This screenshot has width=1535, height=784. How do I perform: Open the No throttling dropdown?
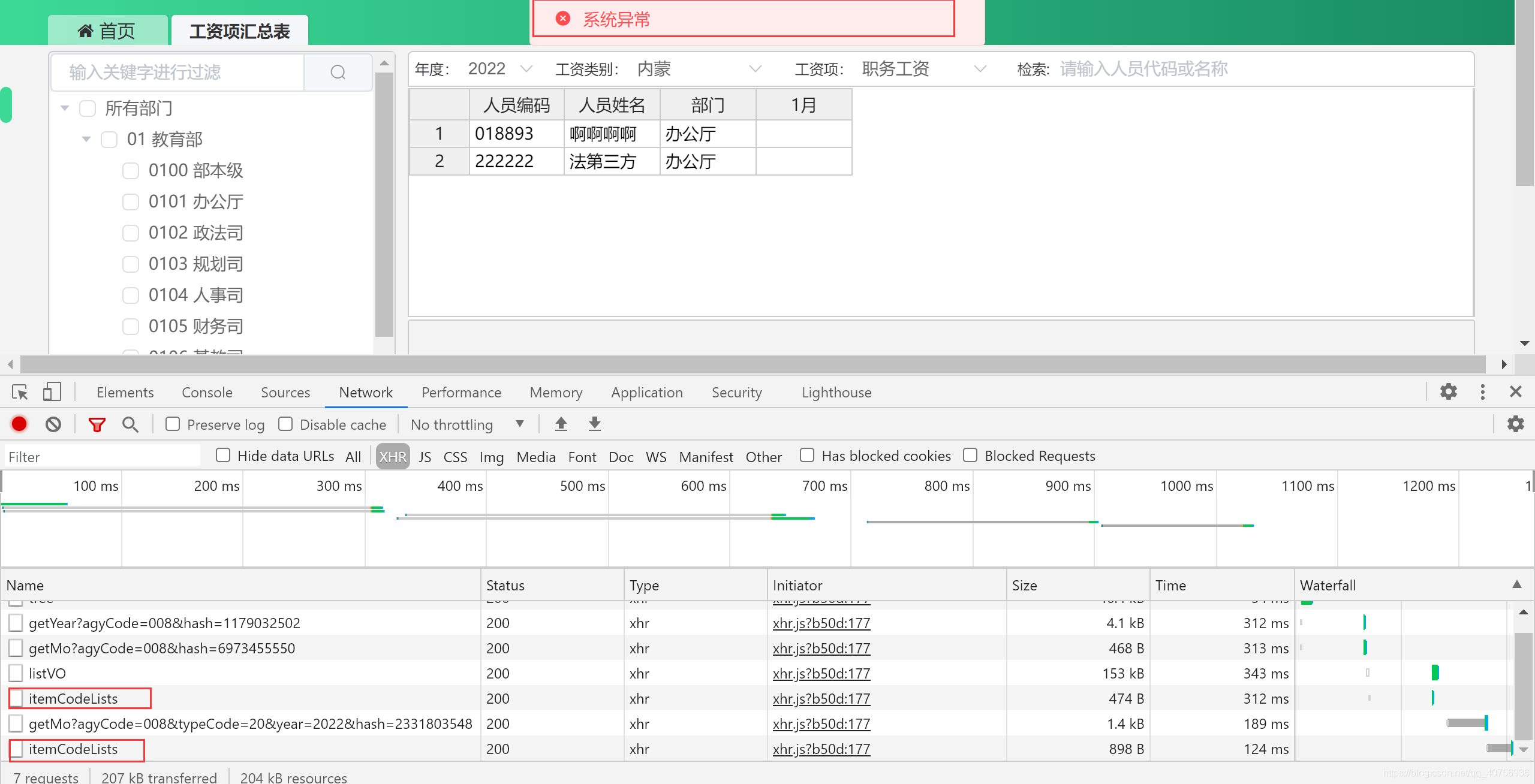[467, 424]
